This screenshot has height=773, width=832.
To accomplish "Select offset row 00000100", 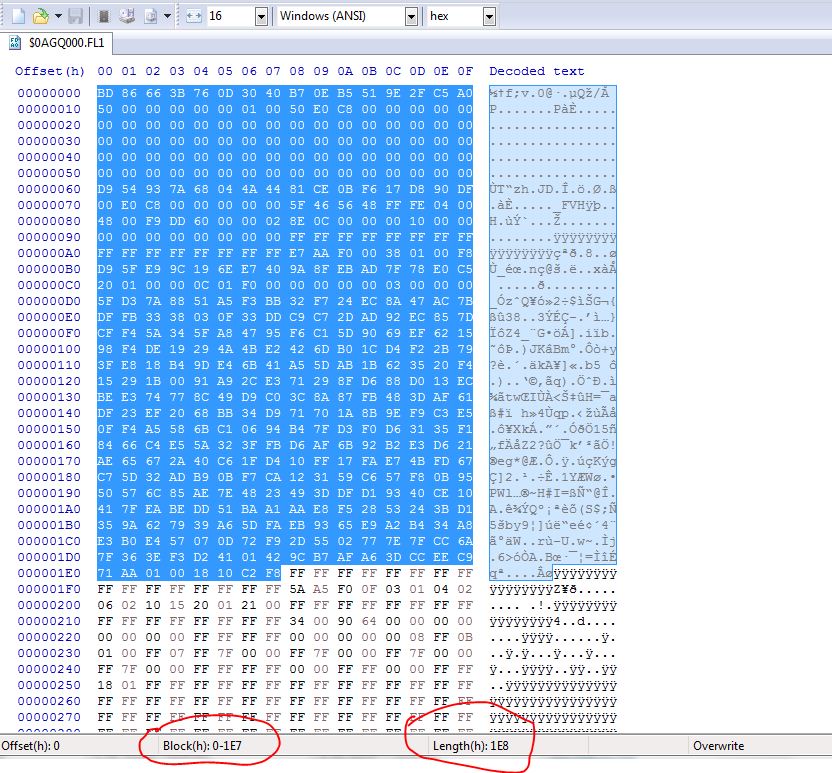I will (x=49, y=349).
